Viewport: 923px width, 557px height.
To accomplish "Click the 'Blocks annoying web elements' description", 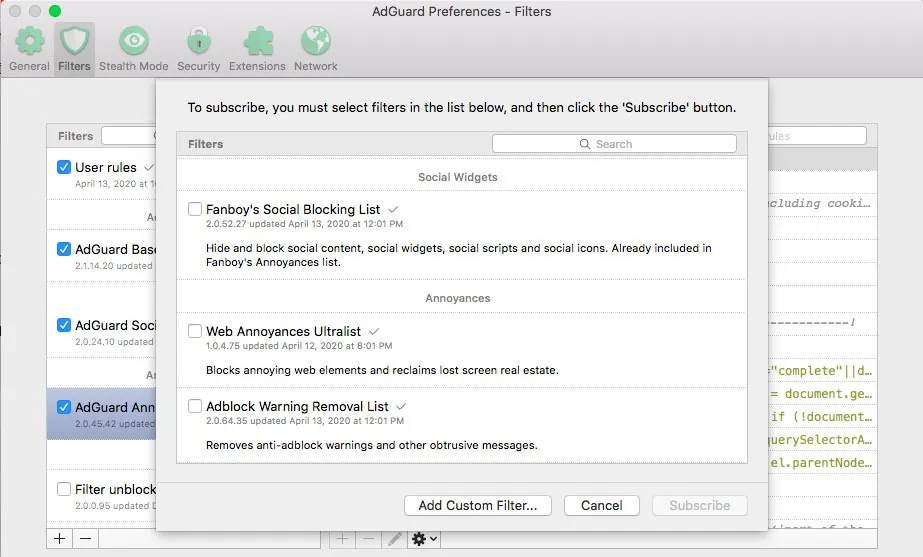I will coord(382,370).
